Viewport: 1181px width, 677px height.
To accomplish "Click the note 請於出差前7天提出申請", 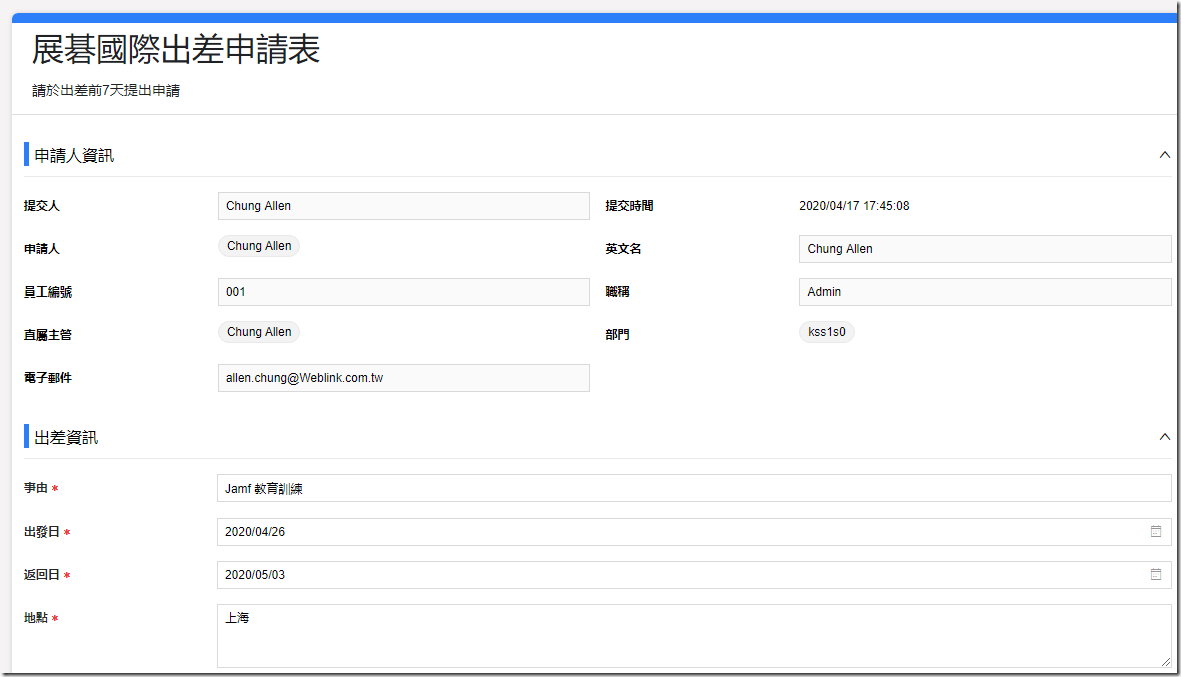I will [x=106, y=90].
